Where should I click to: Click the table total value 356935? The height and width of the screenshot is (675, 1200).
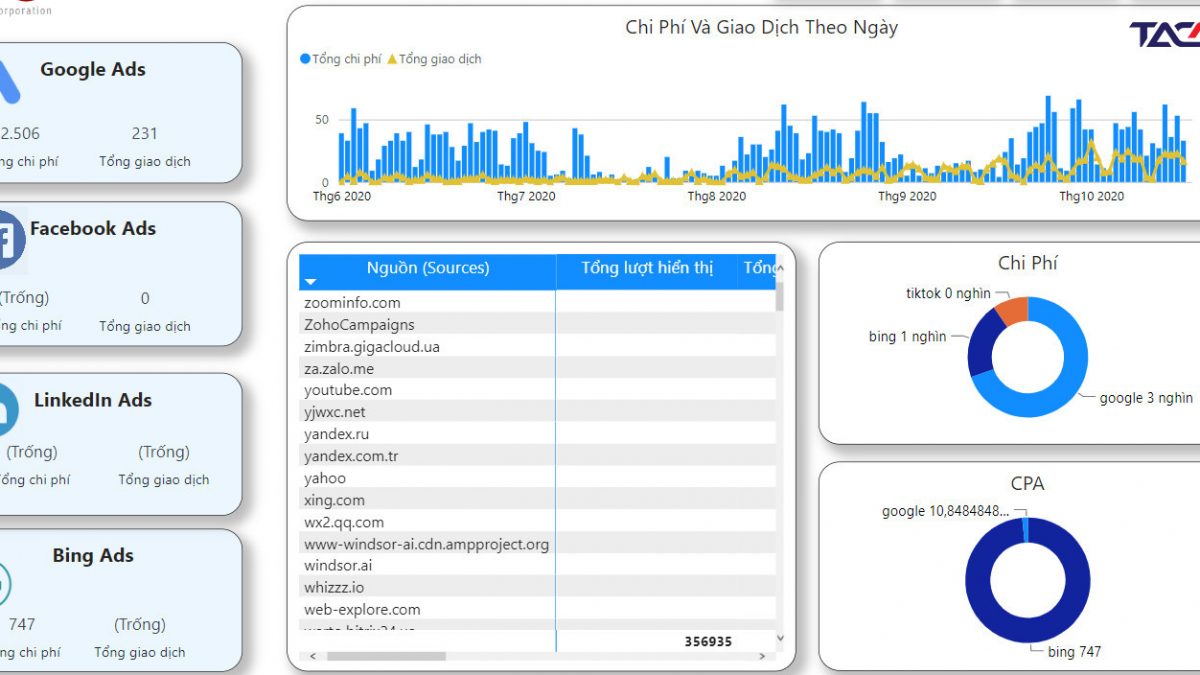pyautogui.click(x=708, y=641)
